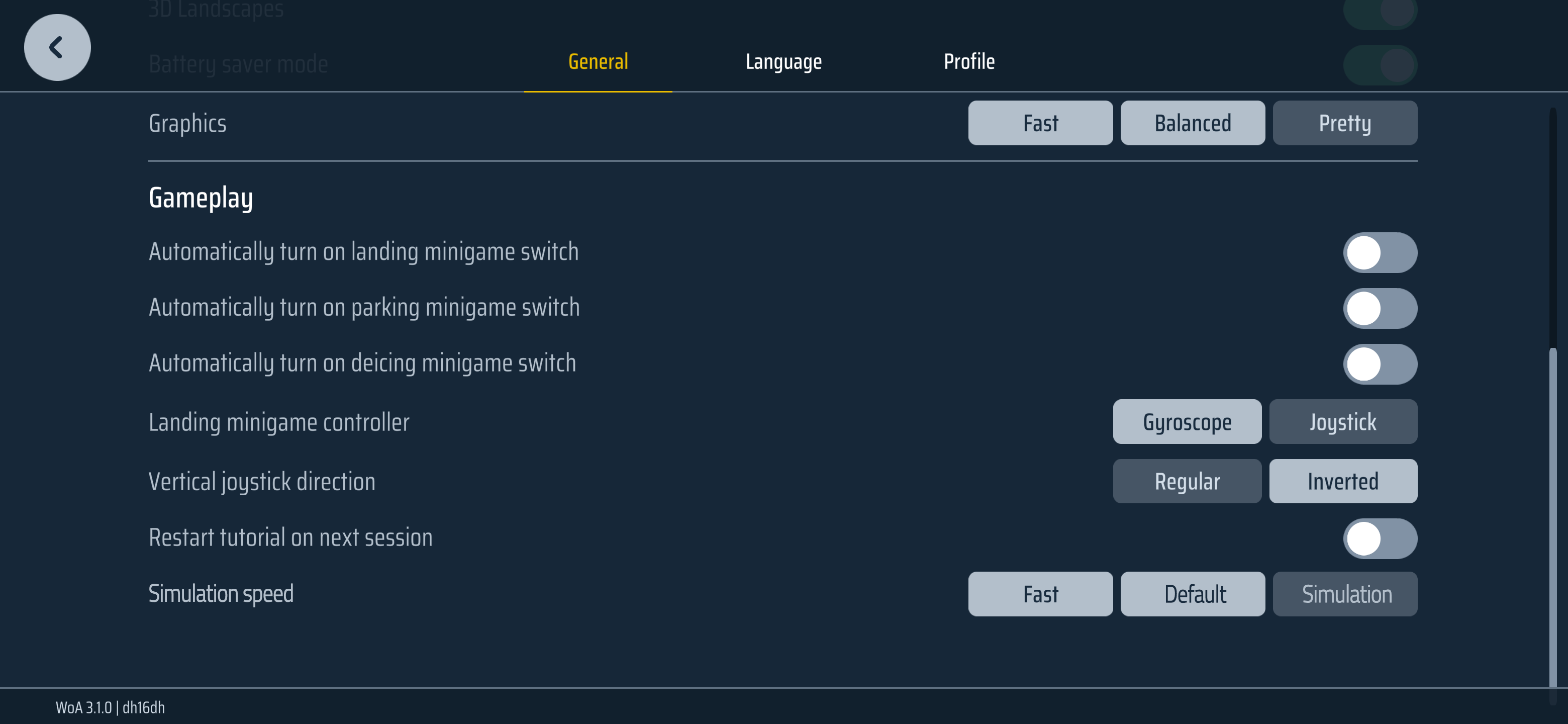Enable restart tutorial on next session

point(1380,538)
